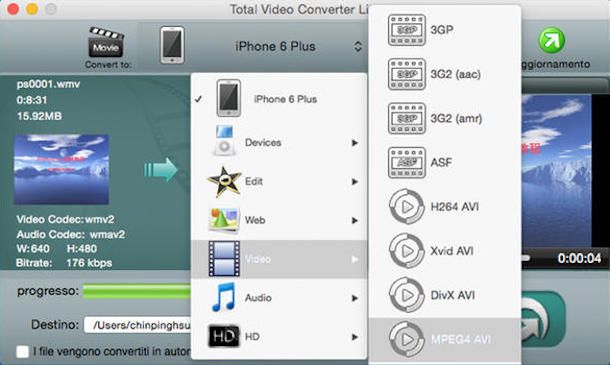
Task: Choose Xvid AVI format
Action: coord(445,251)
